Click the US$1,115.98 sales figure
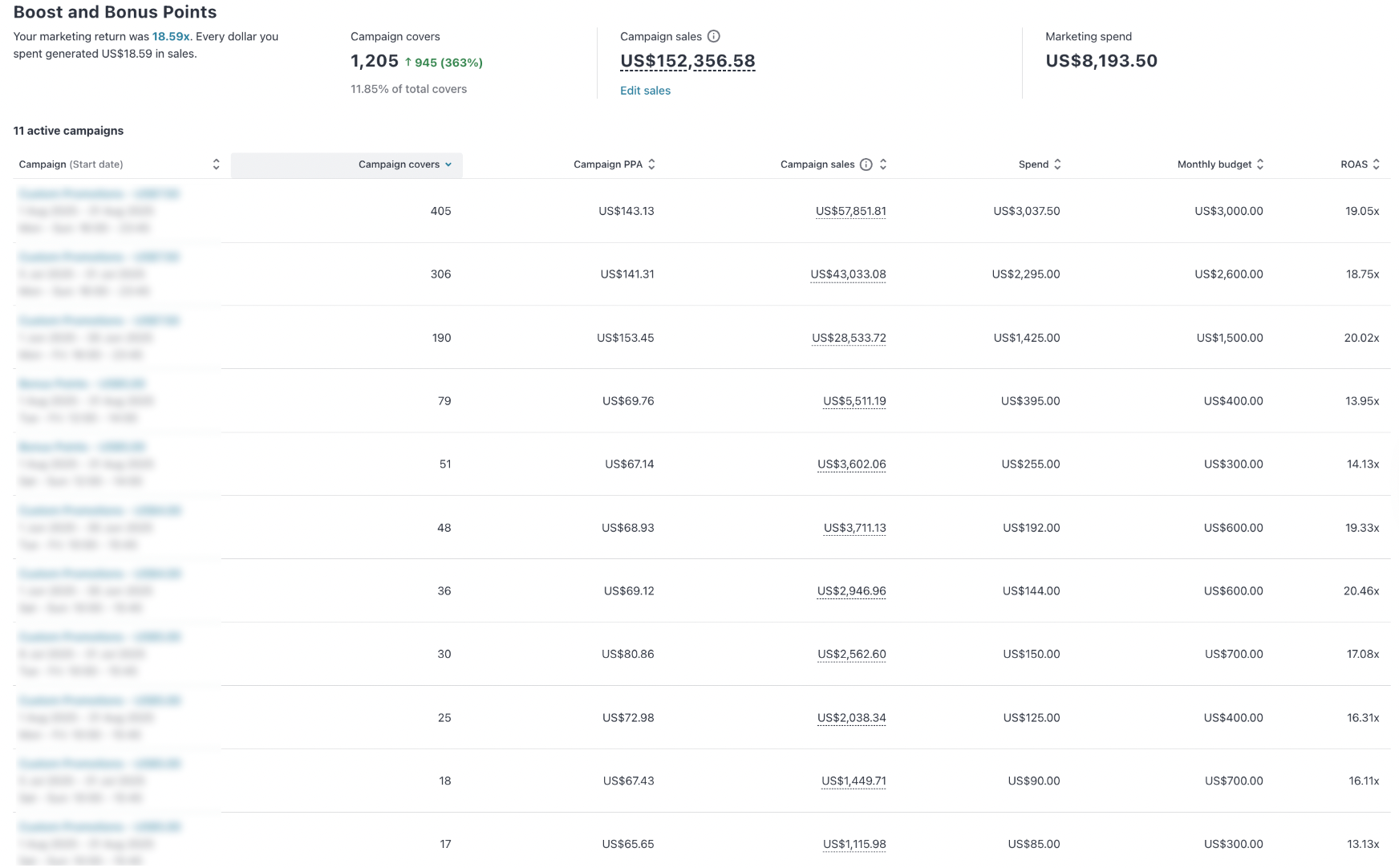The height and width of the screenshot is (868, 1399). coord(854,844)
